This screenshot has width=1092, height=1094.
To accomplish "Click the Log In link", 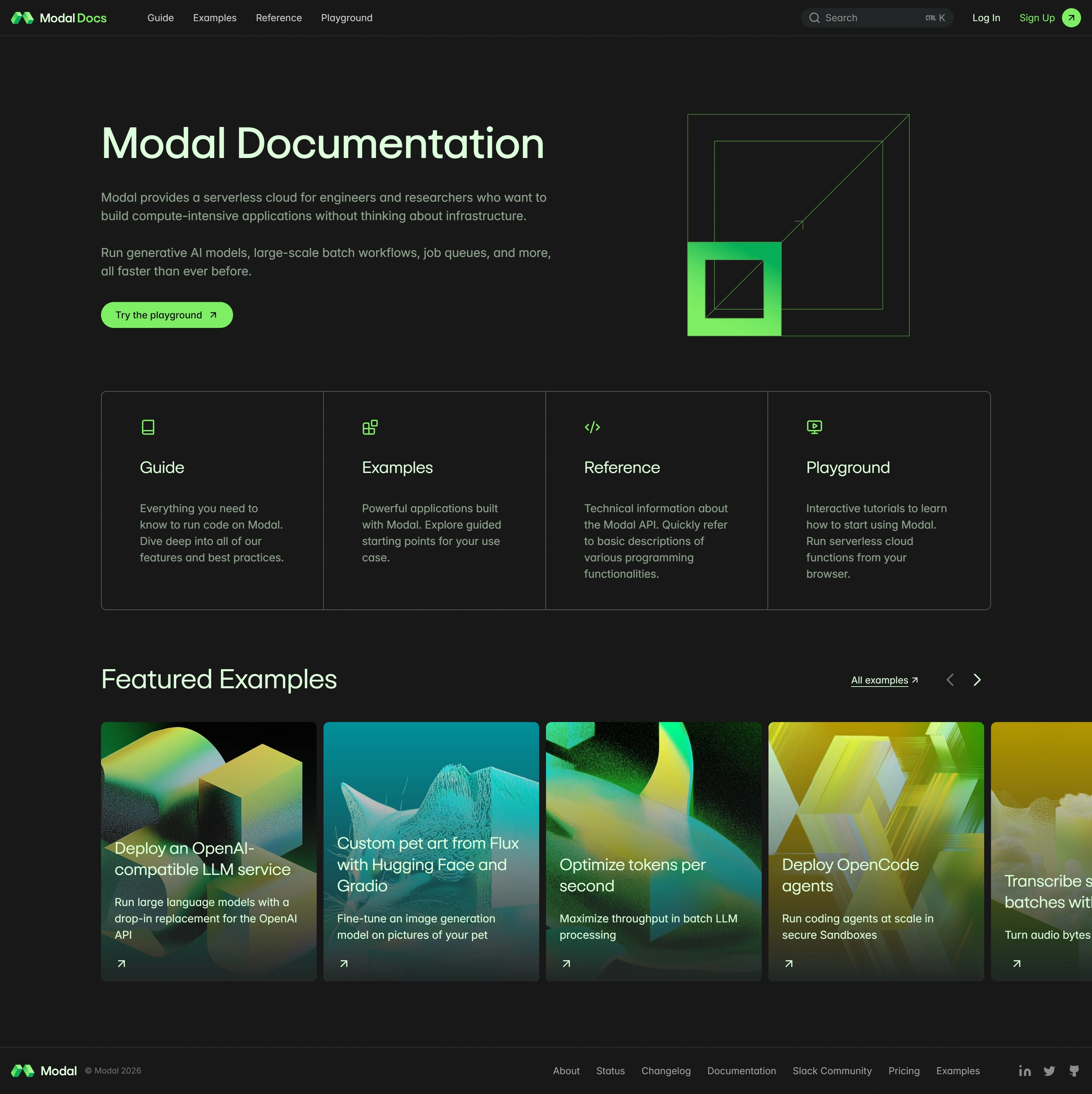I will pos(986,18).
